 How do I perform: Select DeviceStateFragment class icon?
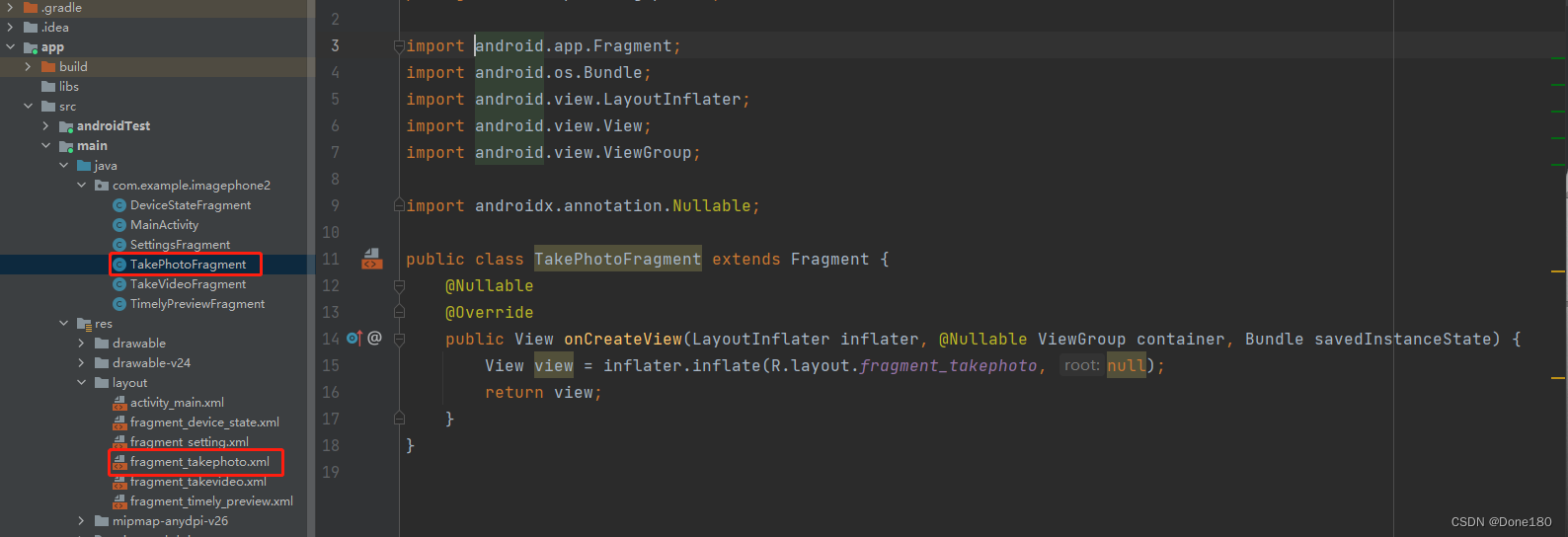119,205
